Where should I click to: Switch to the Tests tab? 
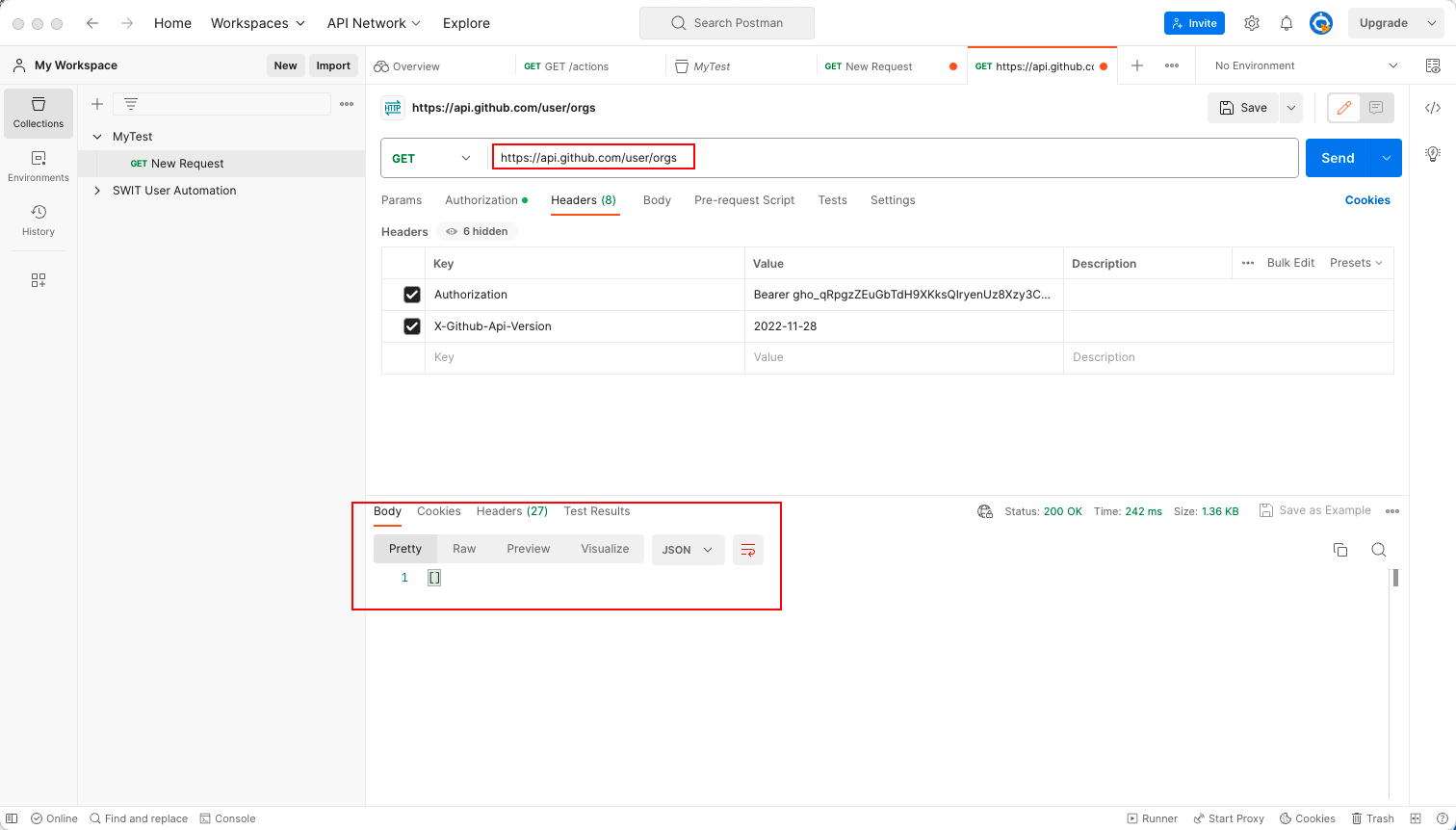(833, 200)
